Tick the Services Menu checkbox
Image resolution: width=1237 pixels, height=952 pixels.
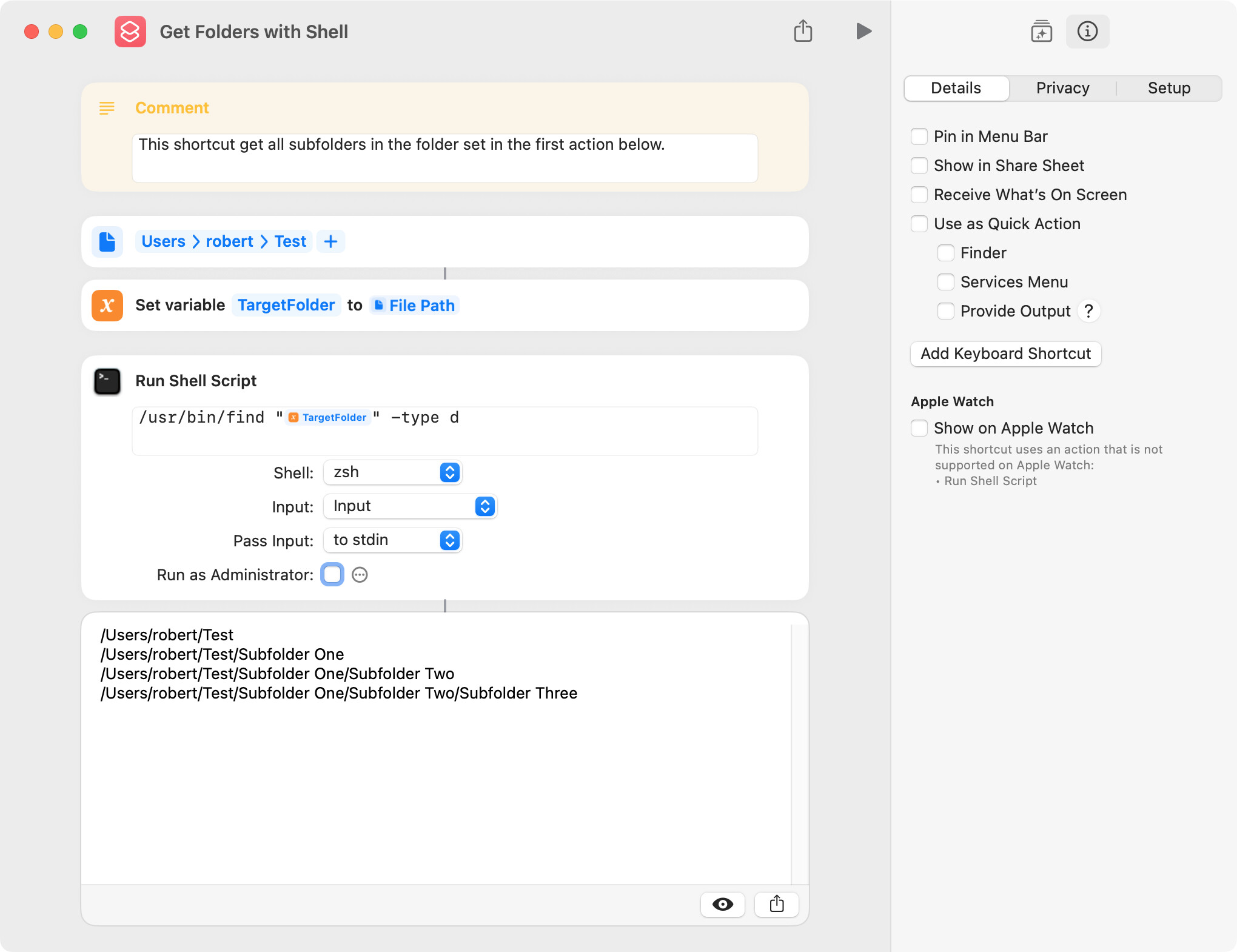[x=946, y=282]
